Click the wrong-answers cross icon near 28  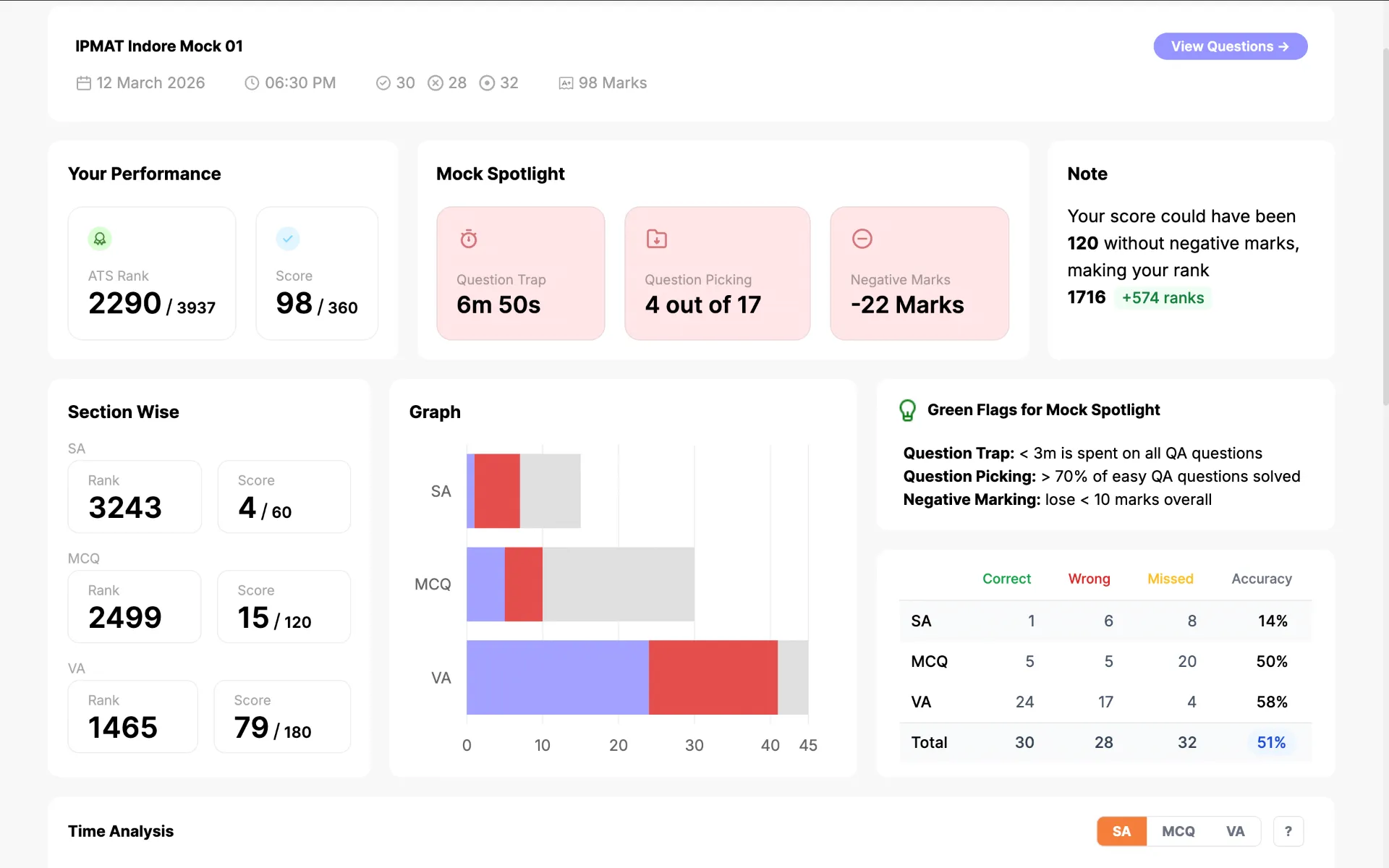(x=436, y=83)
